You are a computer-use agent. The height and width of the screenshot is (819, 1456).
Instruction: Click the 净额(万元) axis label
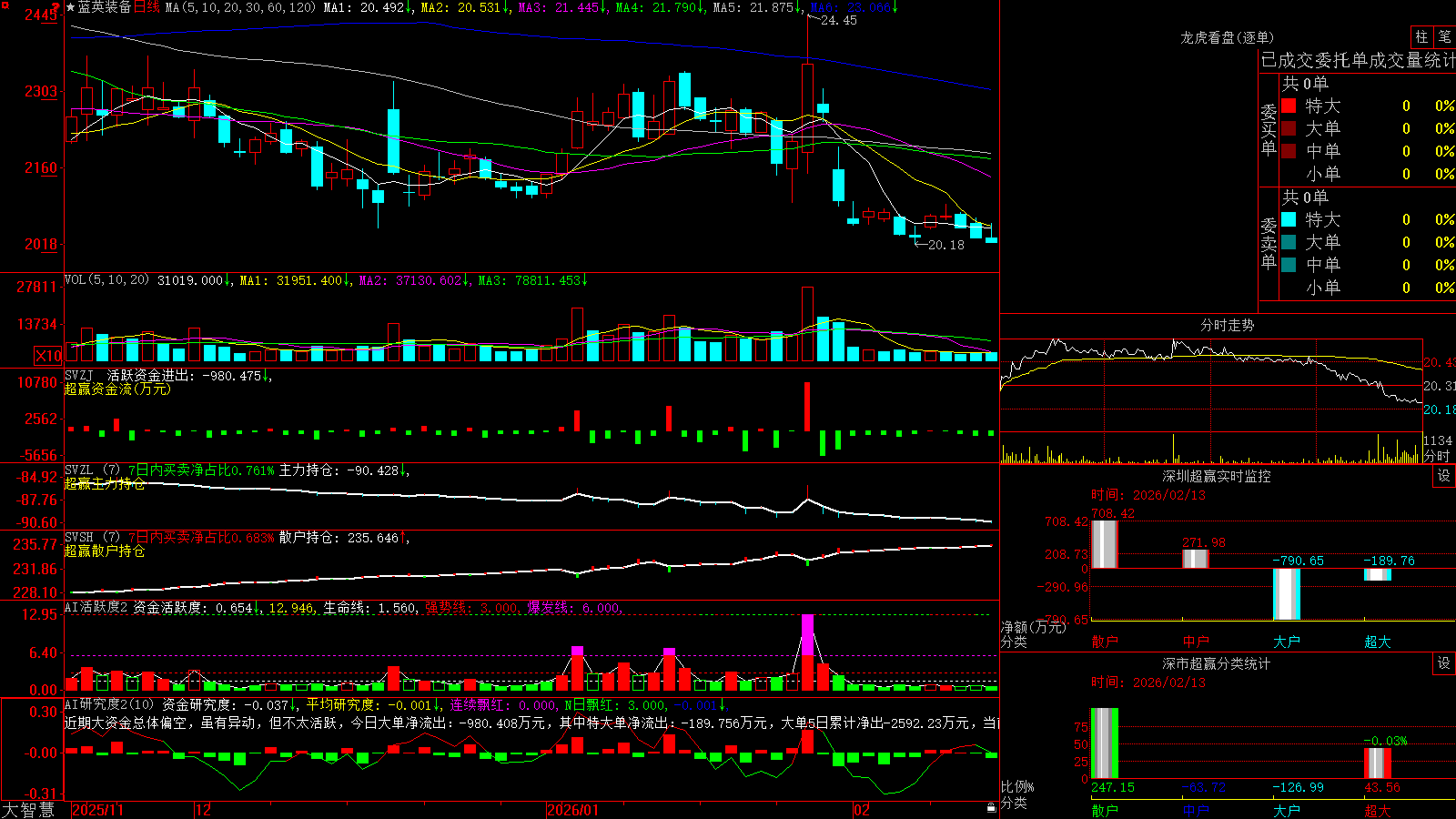1033,627
